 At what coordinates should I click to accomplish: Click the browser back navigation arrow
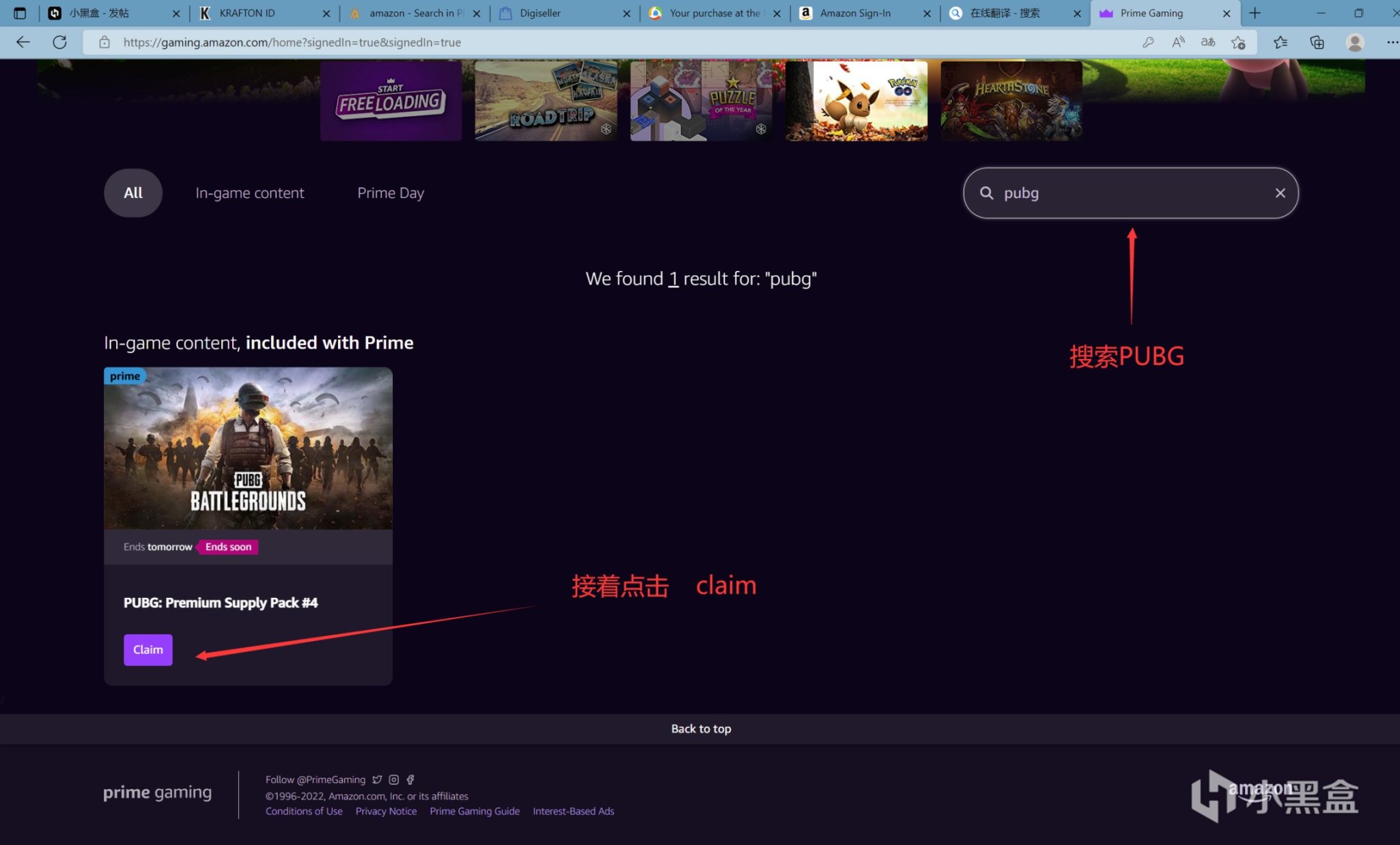(x=22, y=41)
